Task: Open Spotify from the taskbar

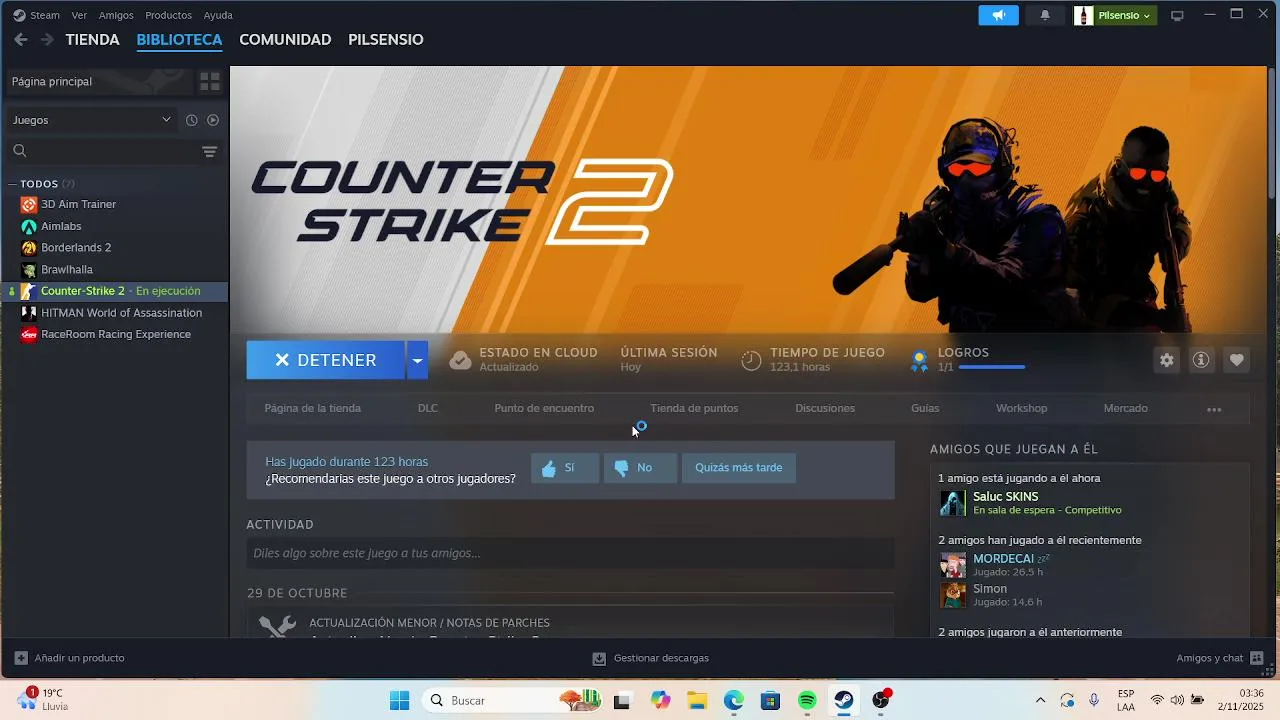Action: (807, 701)
